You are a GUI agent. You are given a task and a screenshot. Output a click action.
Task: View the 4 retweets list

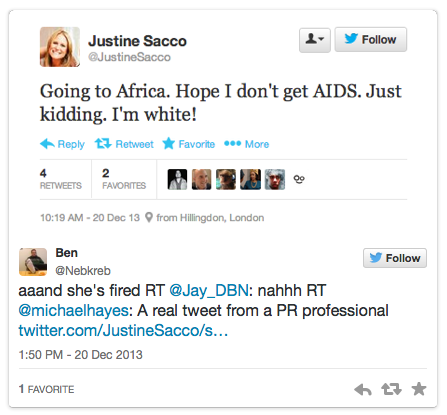(61, 179)
